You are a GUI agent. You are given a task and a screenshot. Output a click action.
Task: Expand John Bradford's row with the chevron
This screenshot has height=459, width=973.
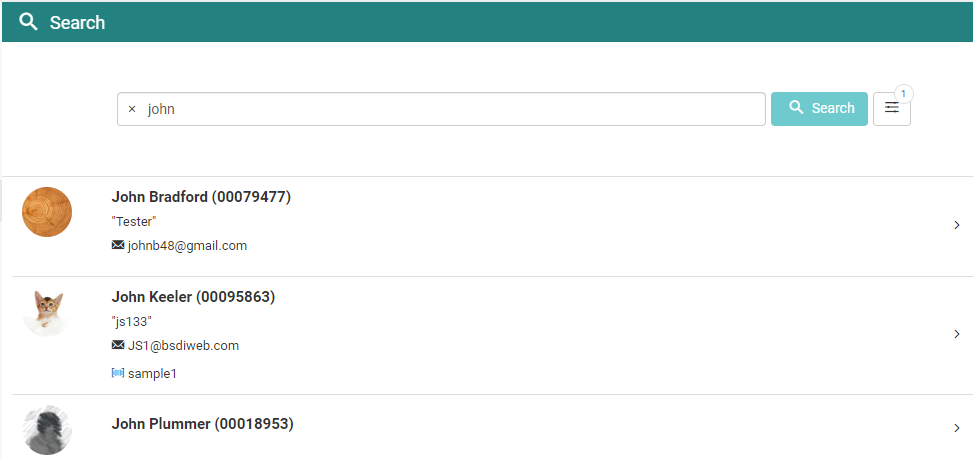pyautogui.click(x=956, y=226)
